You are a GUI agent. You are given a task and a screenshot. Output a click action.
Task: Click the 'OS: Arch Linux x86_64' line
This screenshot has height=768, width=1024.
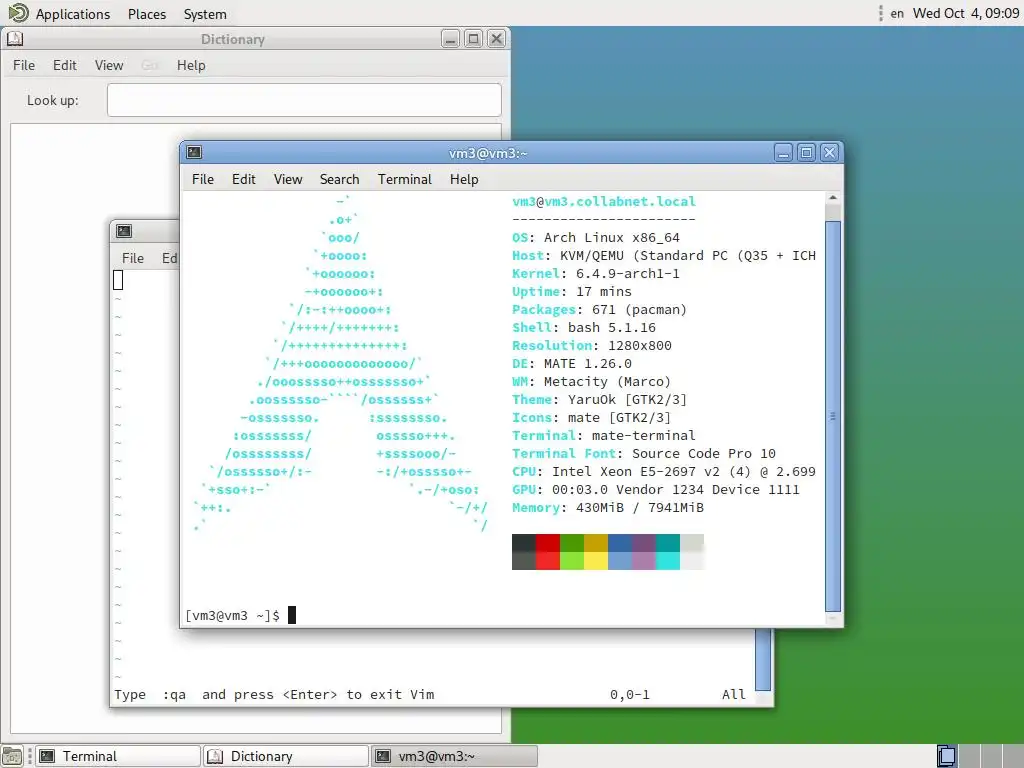[596, 238]
